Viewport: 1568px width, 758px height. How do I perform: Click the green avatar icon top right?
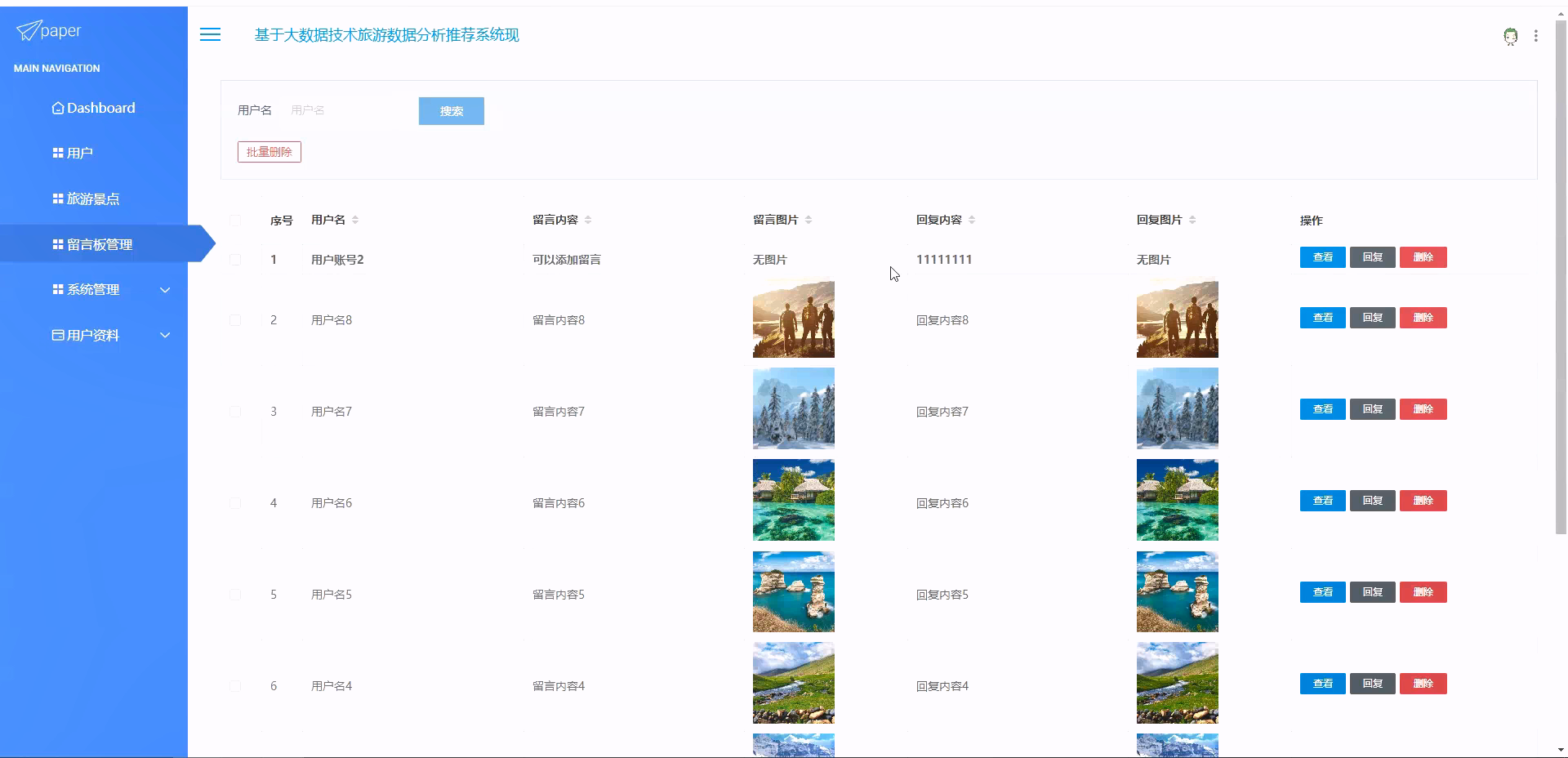[x=1510, y=35]
